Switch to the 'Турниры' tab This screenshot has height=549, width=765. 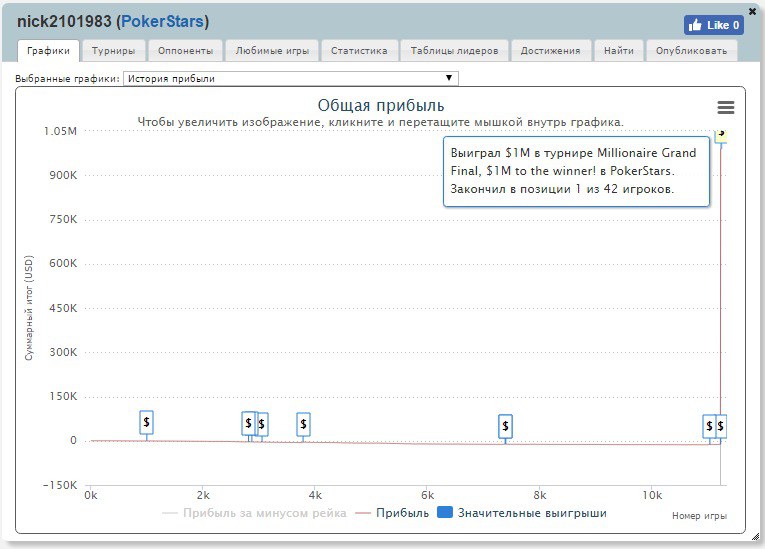click(114, 50)
